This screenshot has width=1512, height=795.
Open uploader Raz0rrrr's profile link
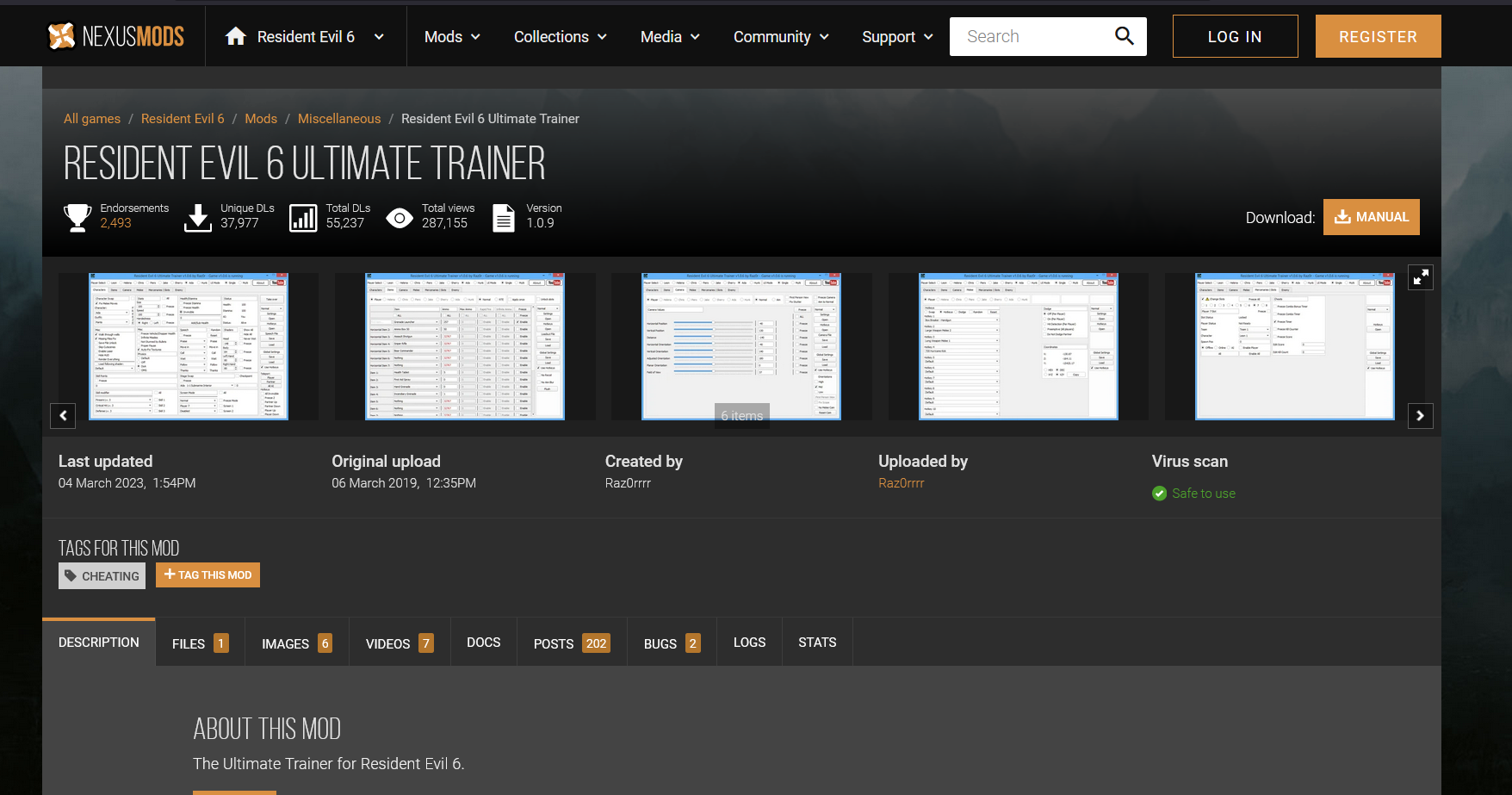(902, 483)
